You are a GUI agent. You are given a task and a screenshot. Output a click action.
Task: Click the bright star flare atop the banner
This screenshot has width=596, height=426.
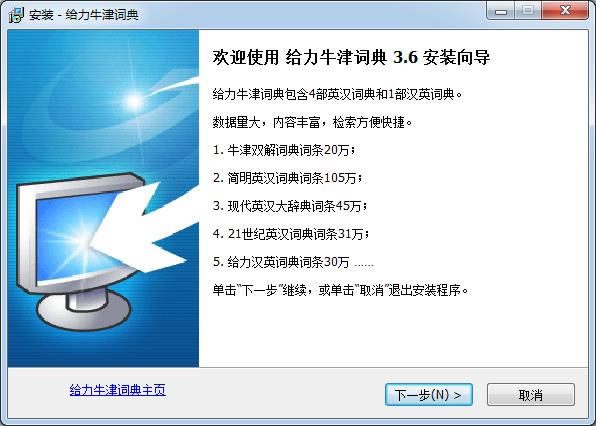(134, 101)
